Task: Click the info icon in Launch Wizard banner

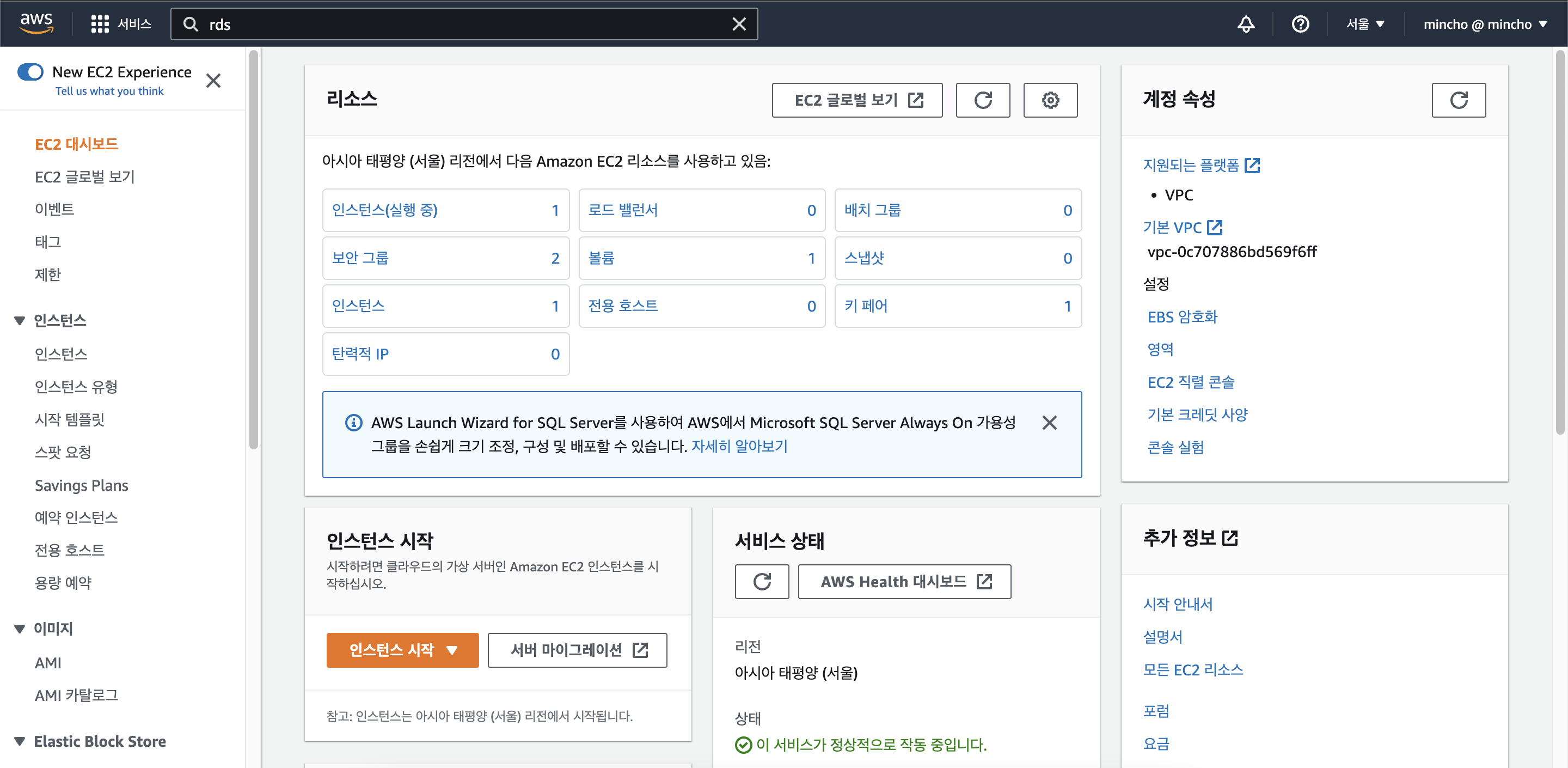Action: [354, 423]
